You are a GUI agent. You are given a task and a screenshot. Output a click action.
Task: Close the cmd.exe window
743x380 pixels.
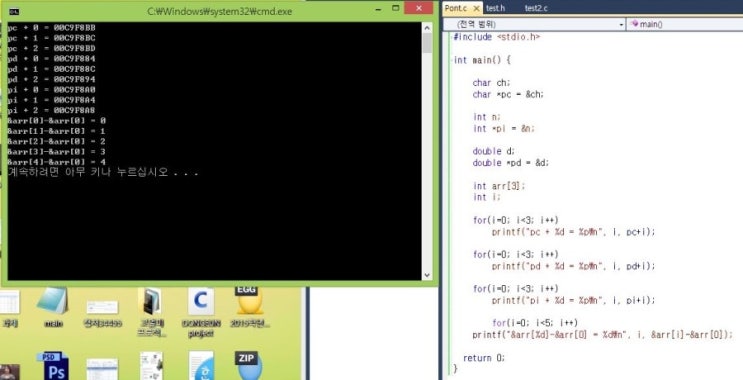tap(419, 8)
